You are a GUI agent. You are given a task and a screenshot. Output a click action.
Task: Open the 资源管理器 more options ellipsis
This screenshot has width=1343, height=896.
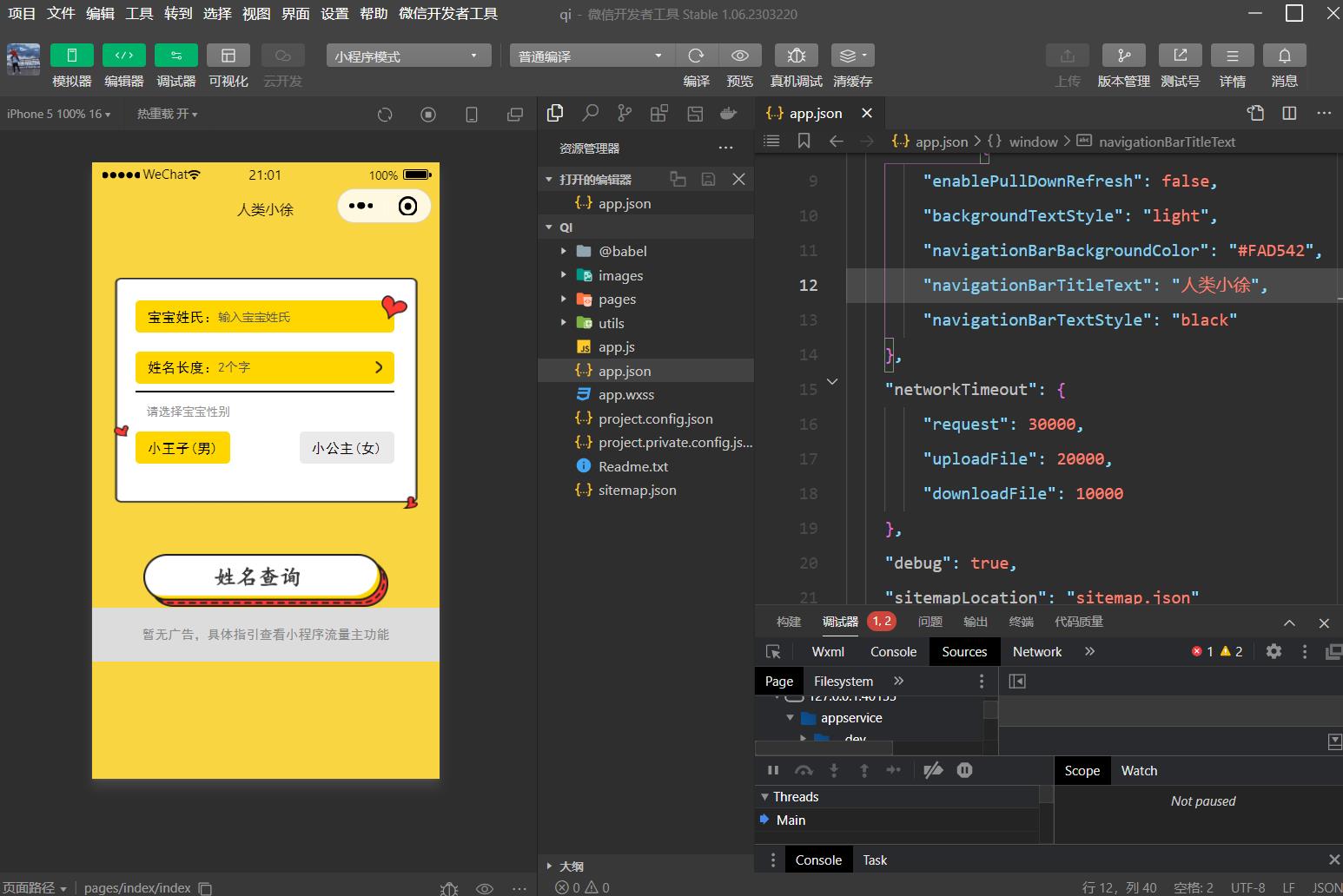(x=725, y=148)
